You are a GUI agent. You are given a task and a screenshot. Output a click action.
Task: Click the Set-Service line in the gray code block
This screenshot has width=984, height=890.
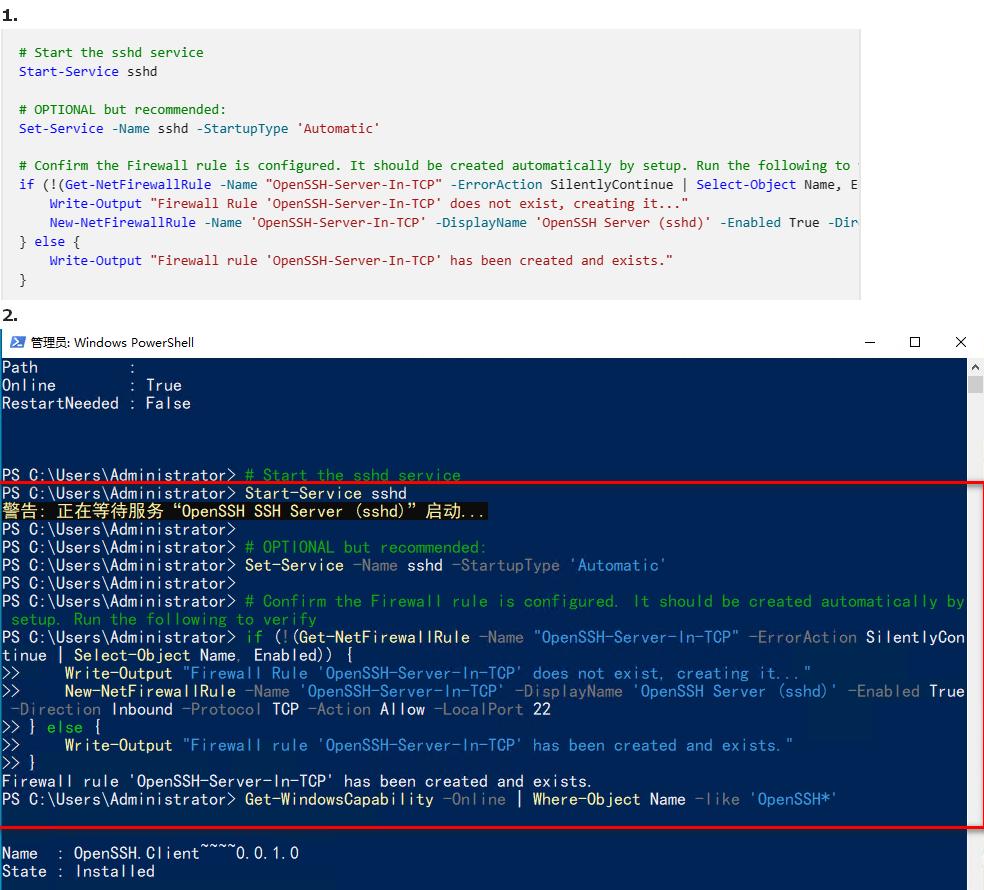point(198,128)
